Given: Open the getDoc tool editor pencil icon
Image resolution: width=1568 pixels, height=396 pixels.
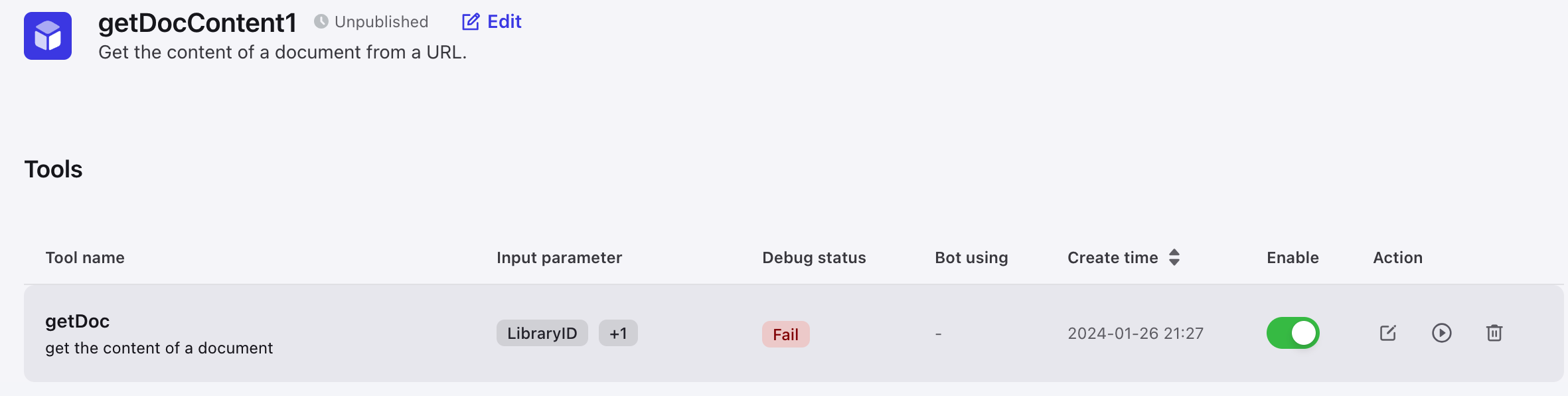Looking at the screenshot, I should (1388, 333).
